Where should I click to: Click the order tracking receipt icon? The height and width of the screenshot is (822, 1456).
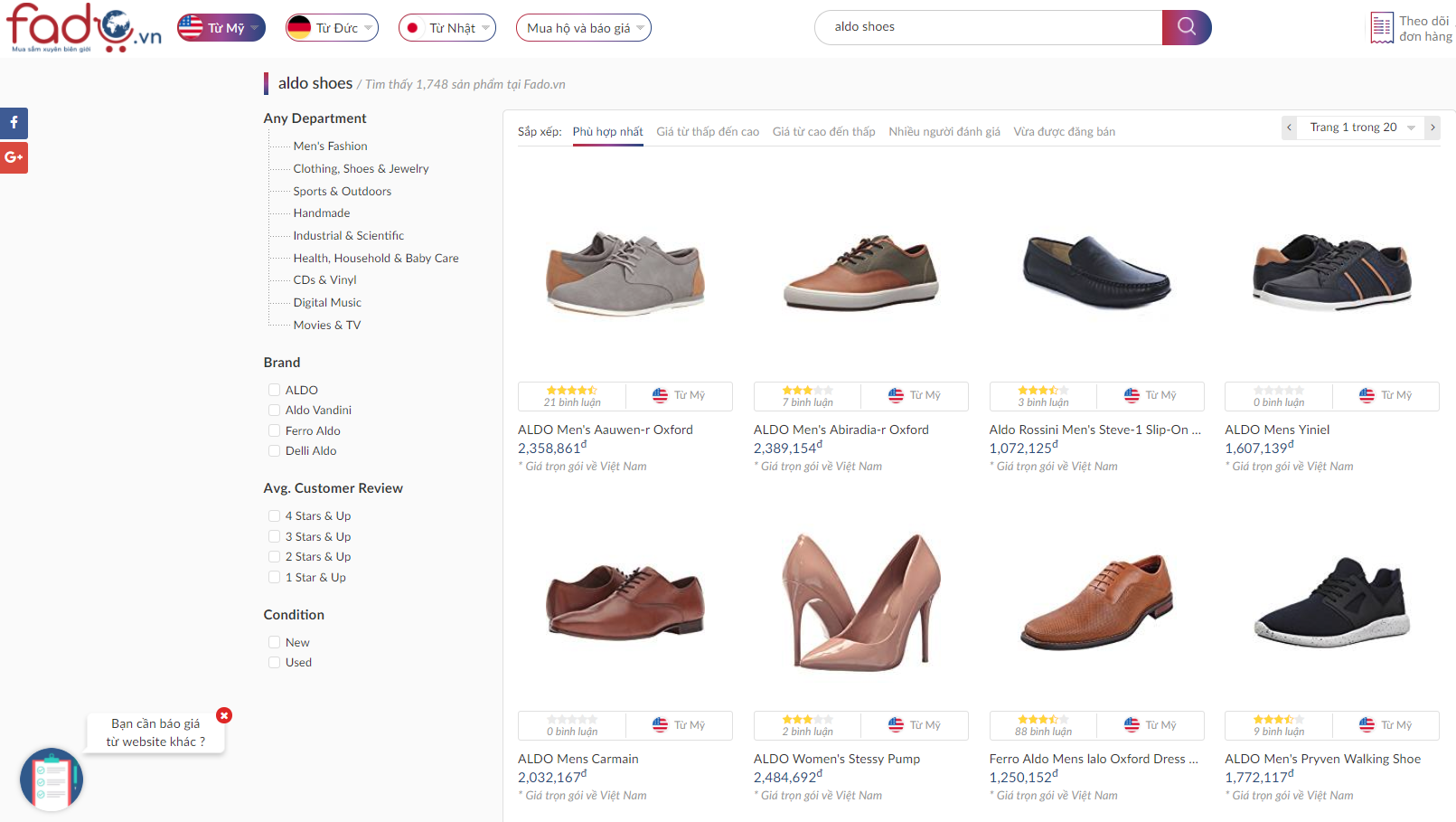[x=1382, y=28]
